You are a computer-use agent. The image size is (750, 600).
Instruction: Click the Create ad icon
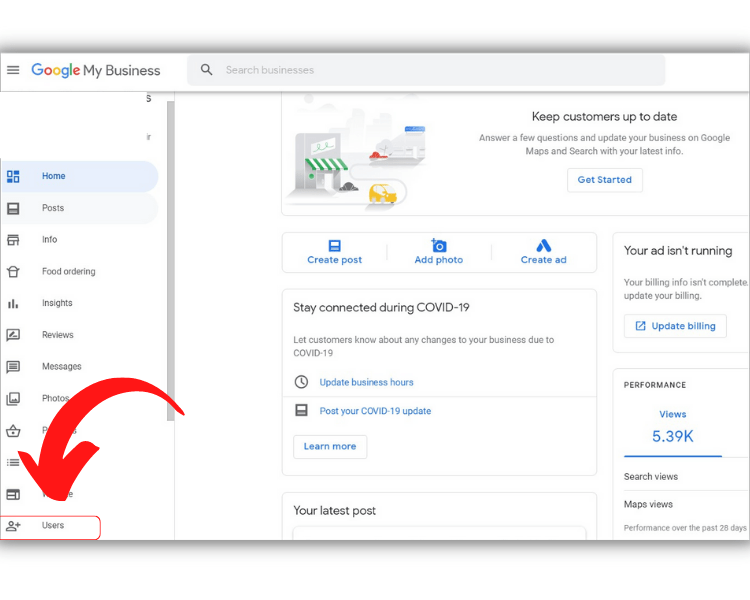point(543,245)
